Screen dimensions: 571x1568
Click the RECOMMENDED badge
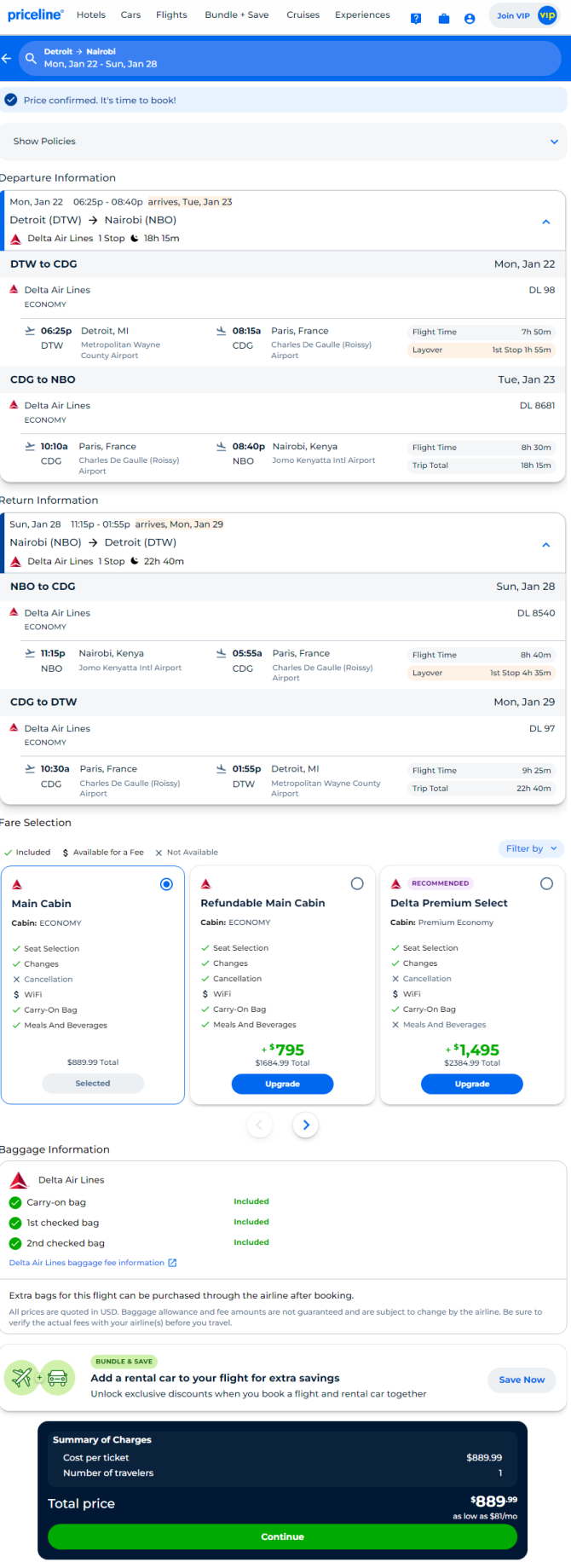(x=441, y=883)
